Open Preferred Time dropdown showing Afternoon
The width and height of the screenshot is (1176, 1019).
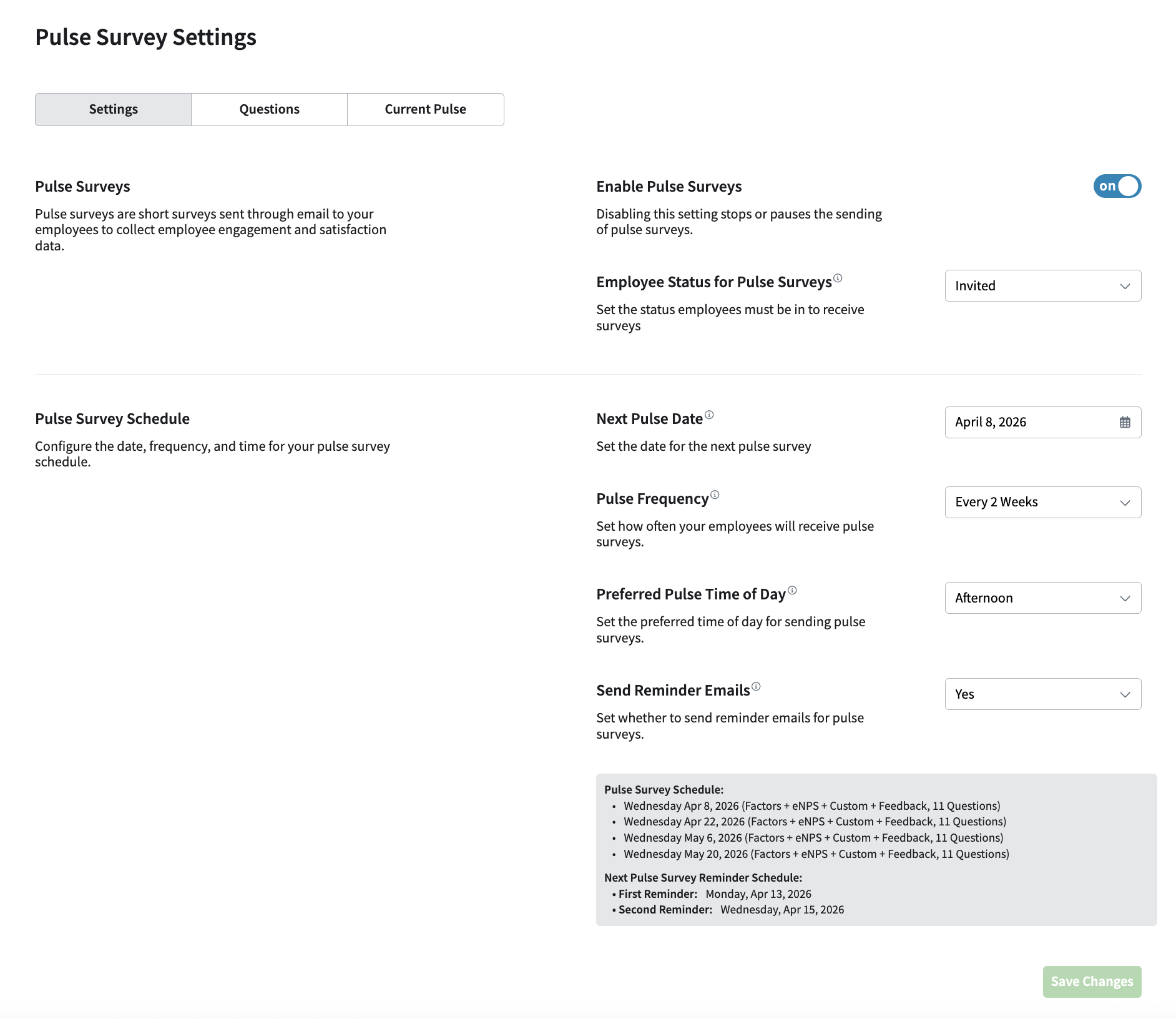(1042, 598)
